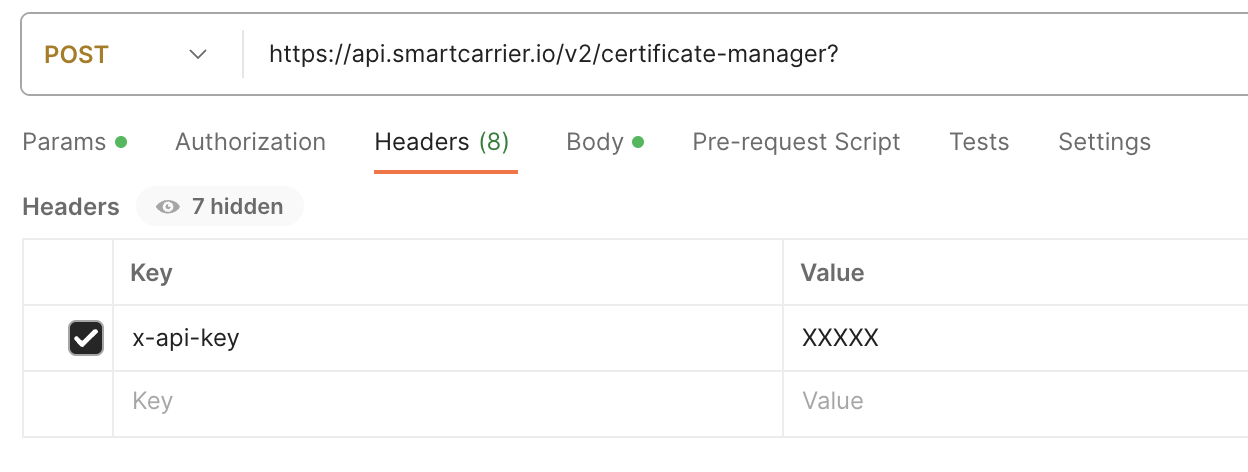Open the Pre-request Script tab
Screen dimensions: 1248x472
tap(796, 142)
